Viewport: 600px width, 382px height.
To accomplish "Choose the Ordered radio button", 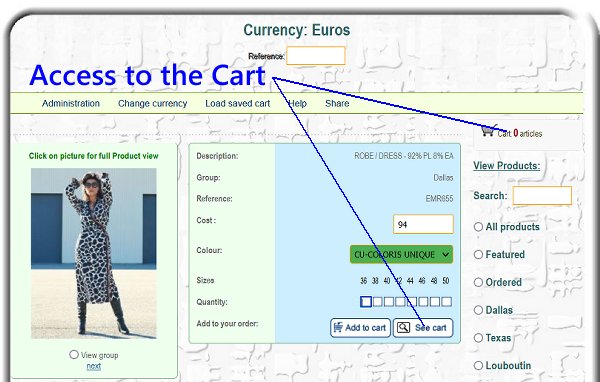I will 478,282.
